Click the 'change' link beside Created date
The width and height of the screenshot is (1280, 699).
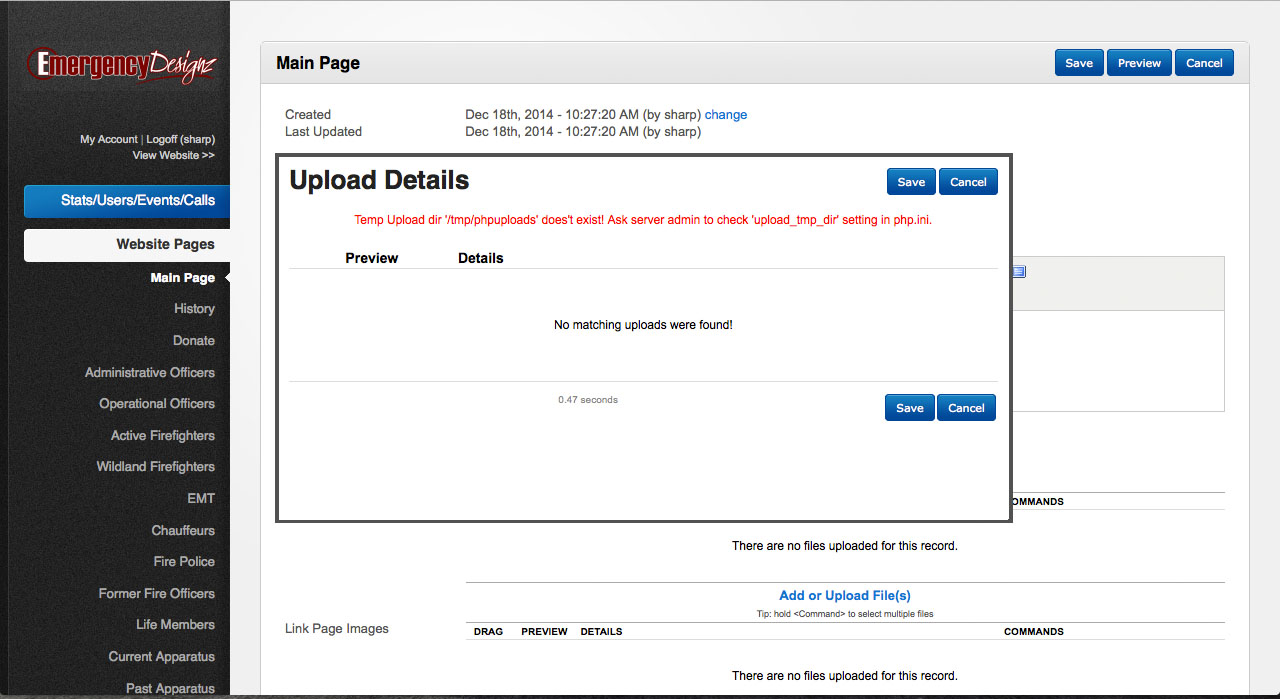pyautogui.click(x=726, y=114)
